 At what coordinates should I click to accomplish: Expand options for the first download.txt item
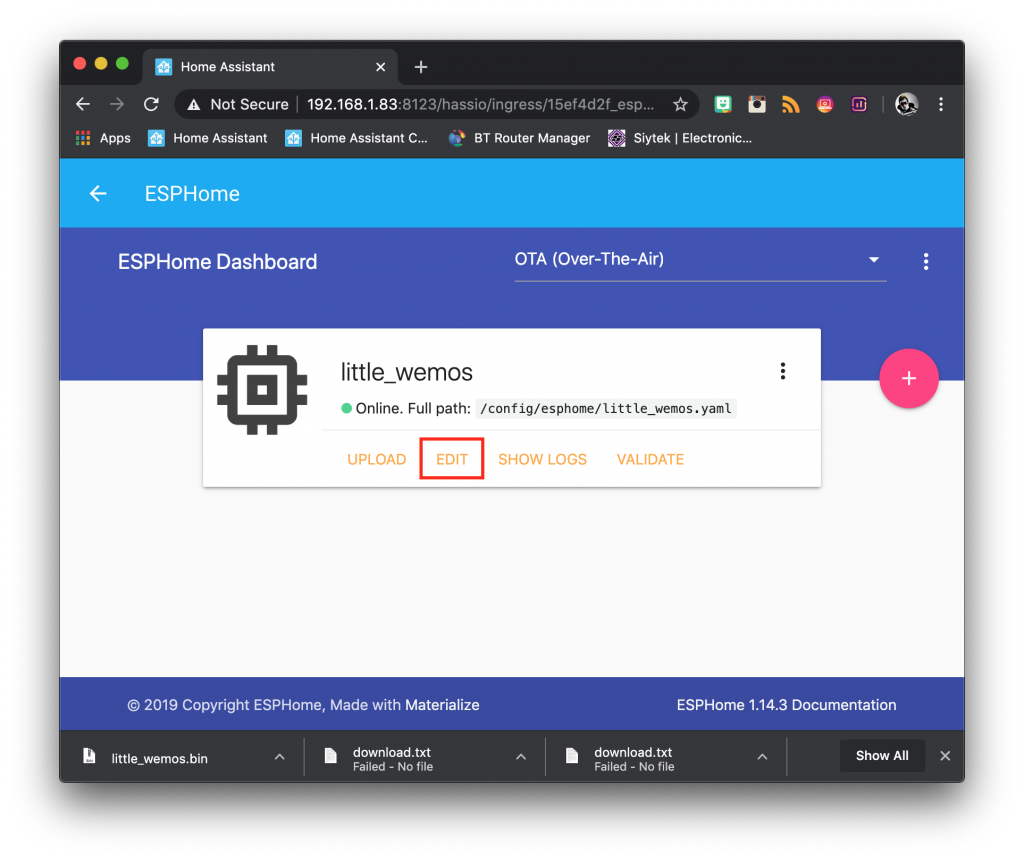pyautogui.click(x=520, y=756)
